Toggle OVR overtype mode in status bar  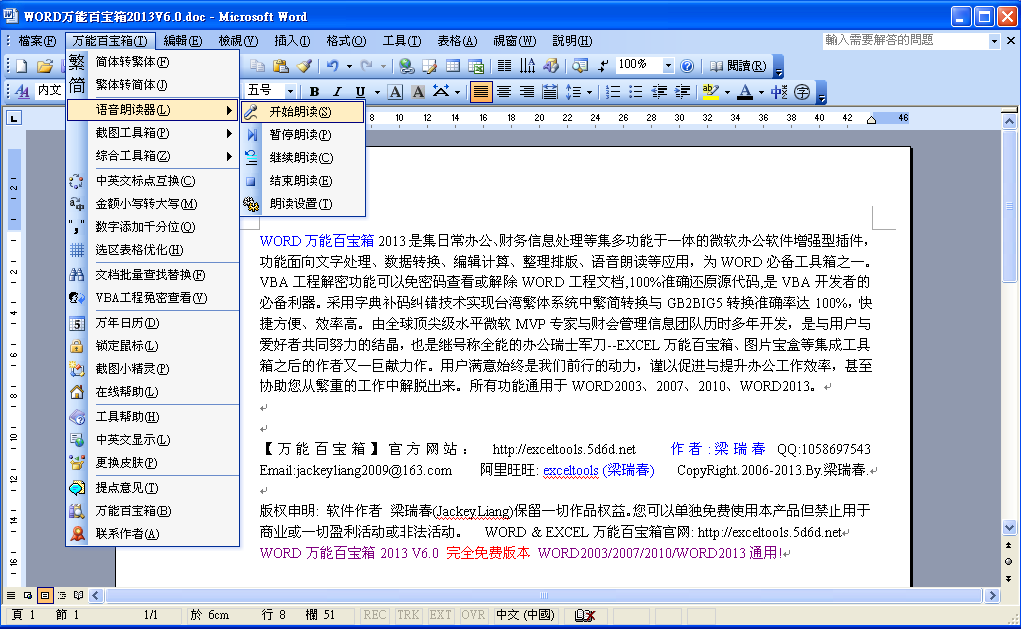tap(473, 615)
